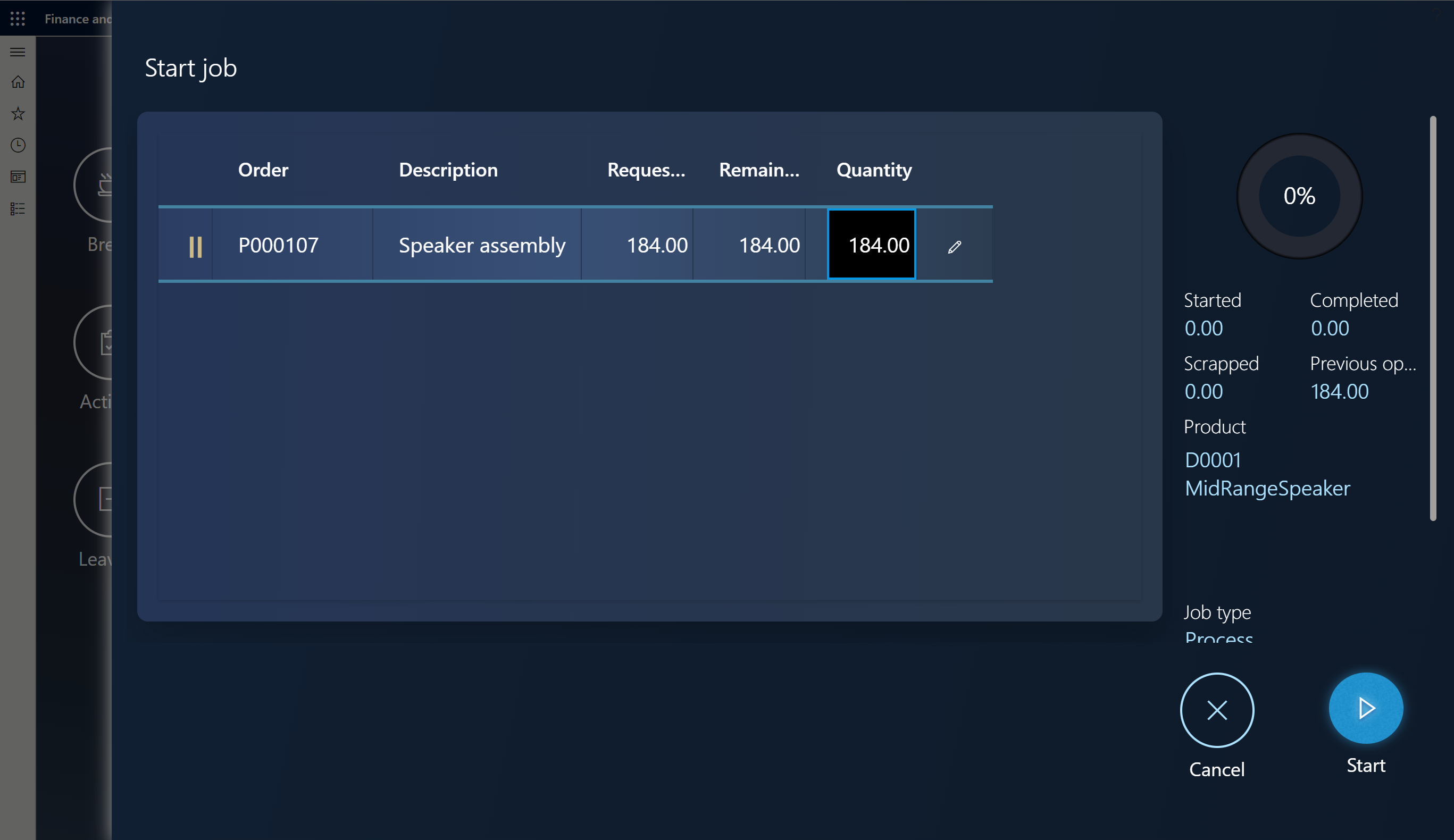Click the Quantity column header
The width and height of the screenshot is (1454, 840).
point(874,170)
